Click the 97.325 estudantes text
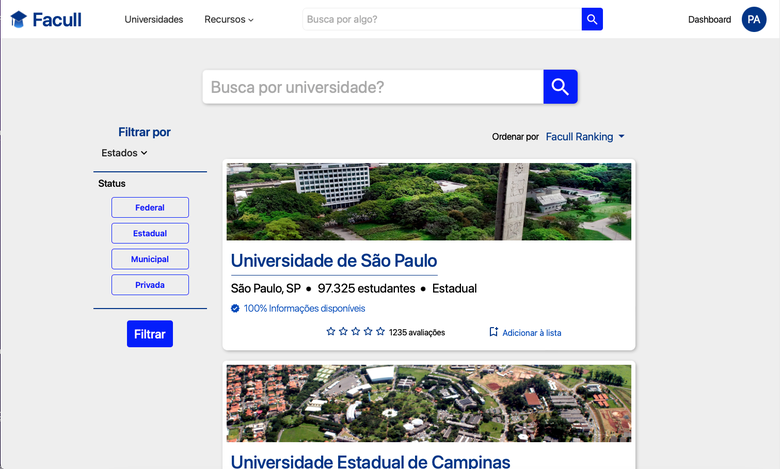Viewport: 780px width, 469px height. 367,288
